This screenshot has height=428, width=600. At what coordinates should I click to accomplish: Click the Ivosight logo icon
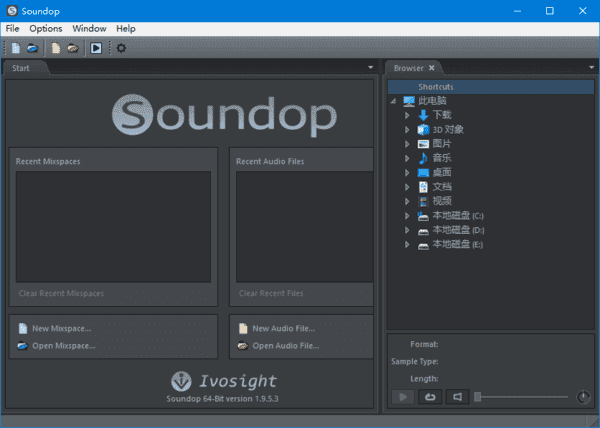point(181,381)
